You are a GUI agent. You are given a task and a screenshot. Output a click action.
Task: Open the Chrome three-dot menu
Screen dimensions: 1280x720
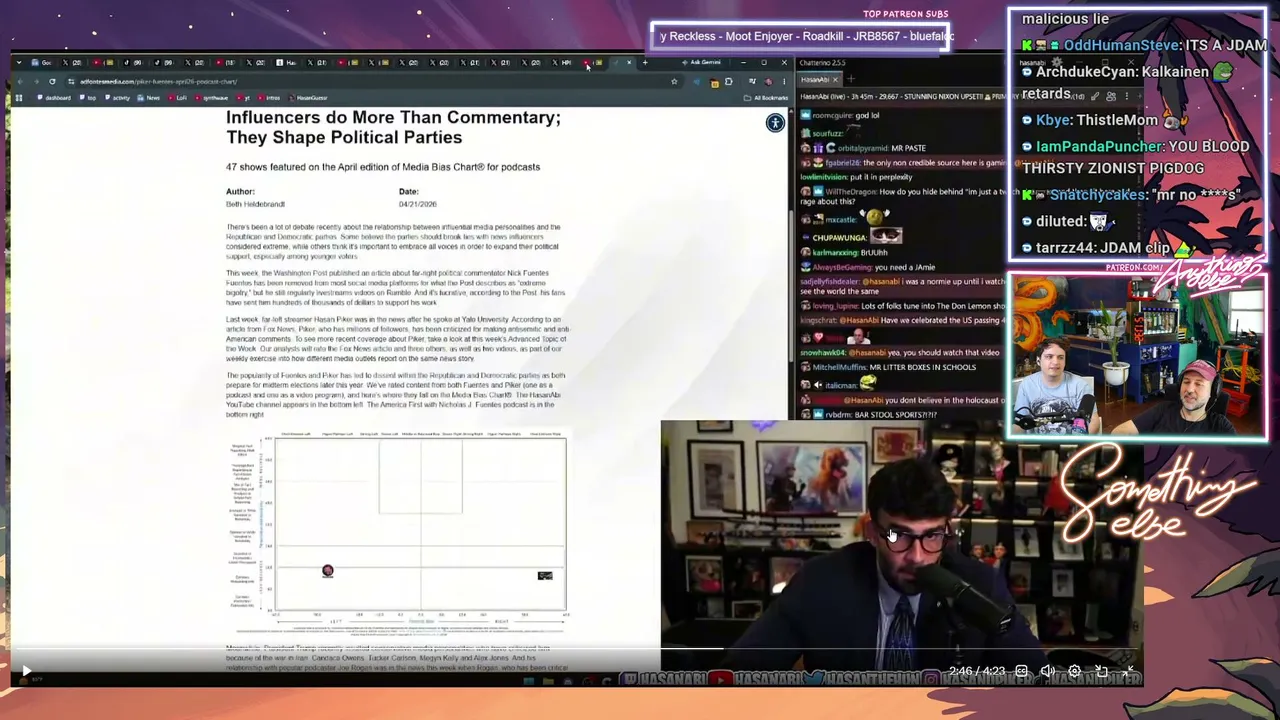click(785, 82)
